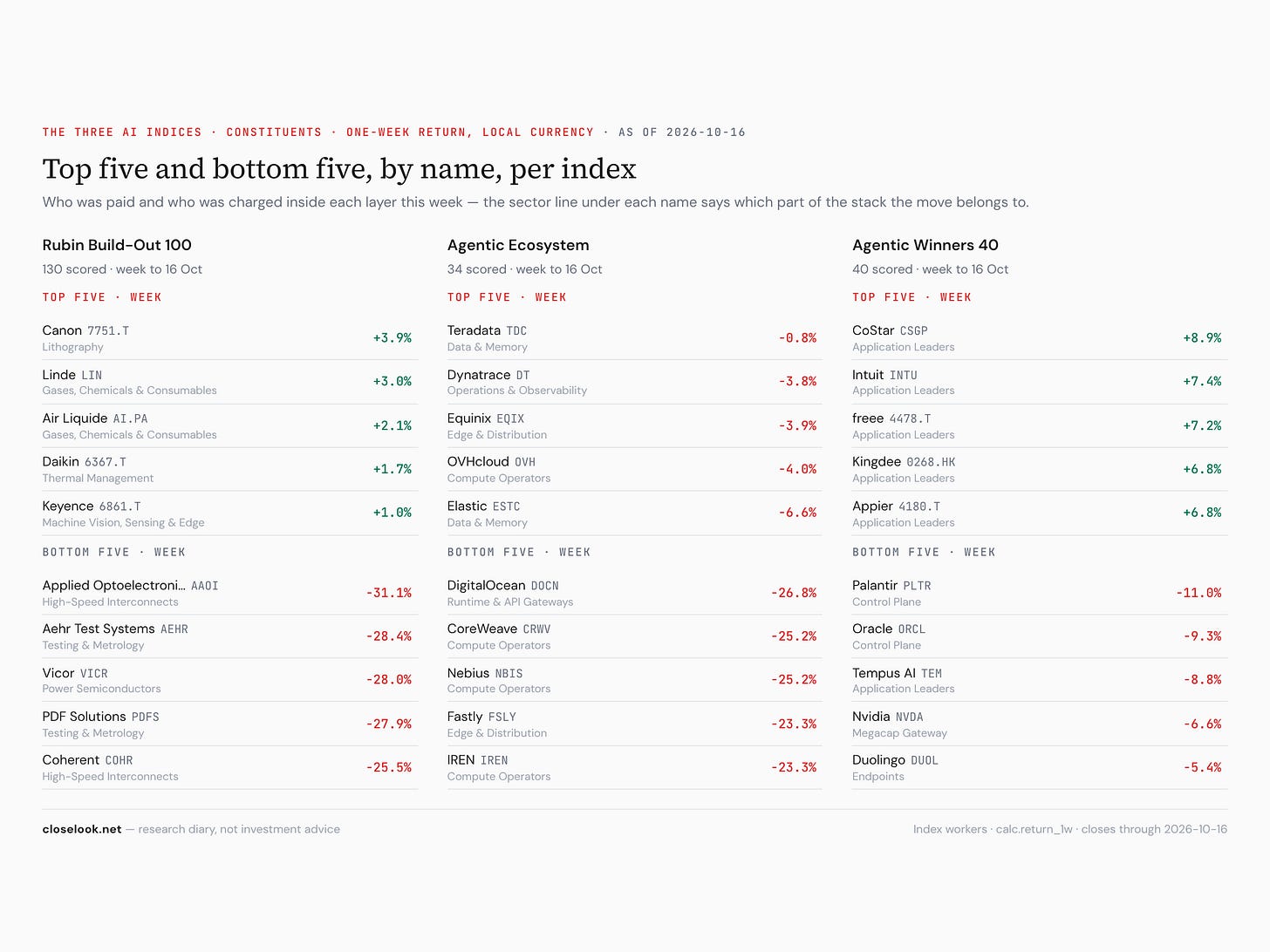
Task: Click the -26.8% return value
Action: [x=794, y=593]
